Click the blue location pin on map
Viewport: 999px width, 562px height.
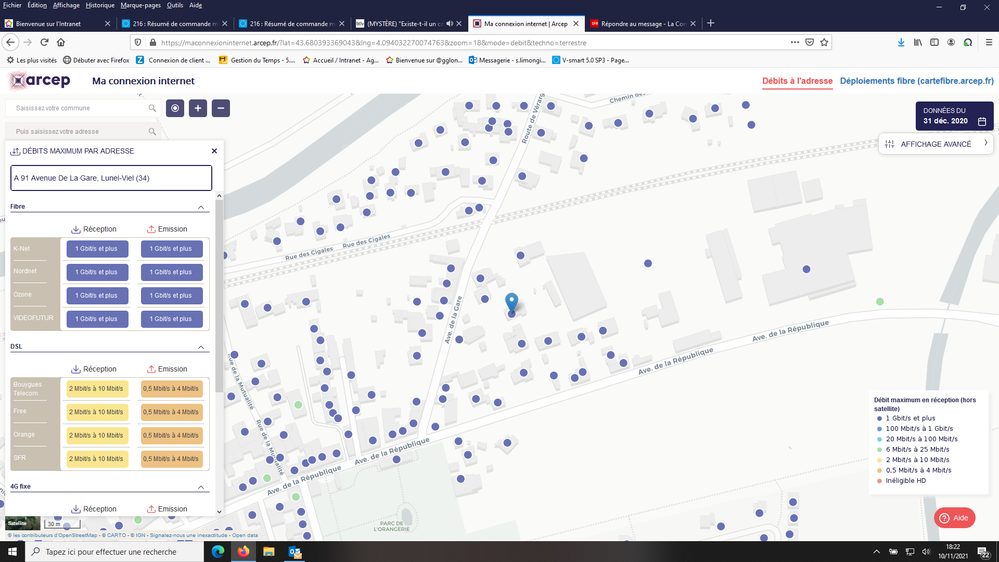coord(512,302)
